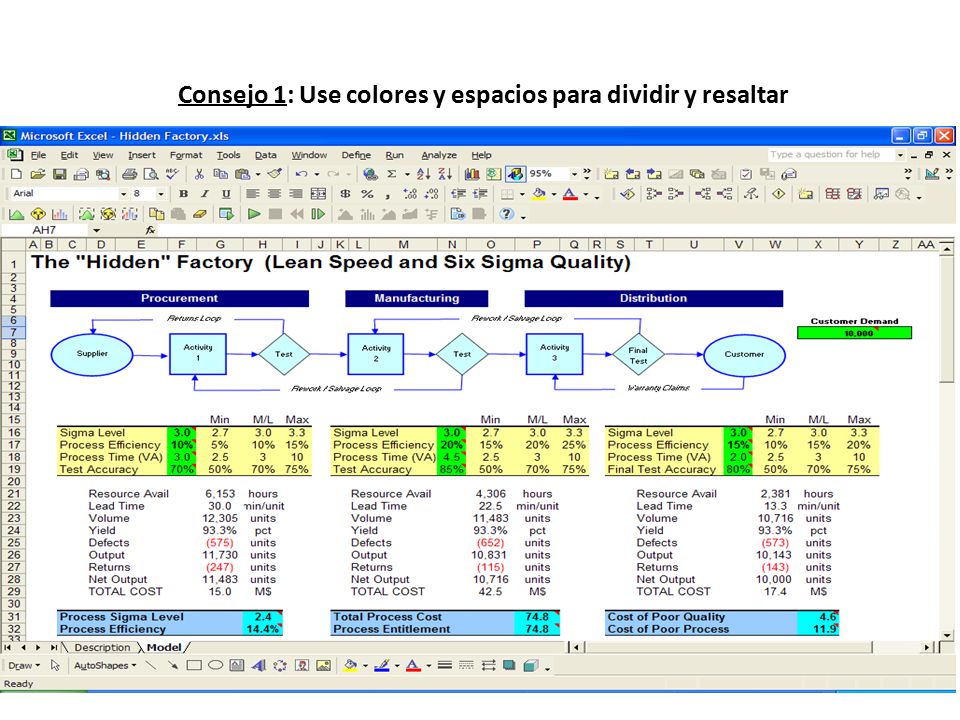Click the vertical scrollbar down arrow
The height and width of the screenshot is (720, 960).
[x=947, y=635]
